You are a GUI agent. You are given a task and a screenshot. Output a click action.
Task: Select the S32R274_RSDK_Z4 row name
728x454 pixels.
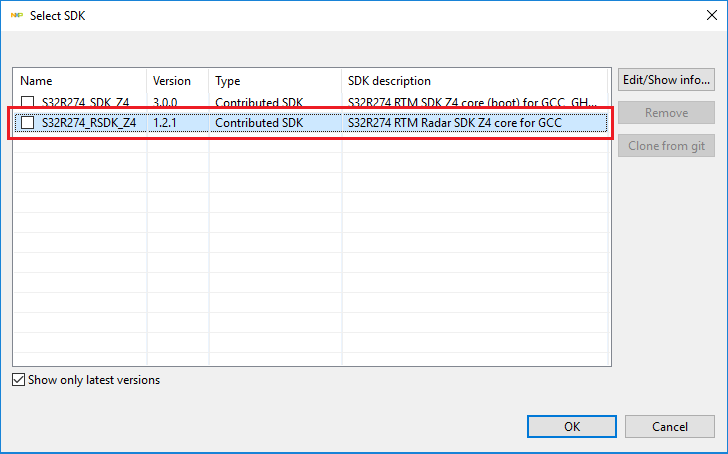coord(89,122)
